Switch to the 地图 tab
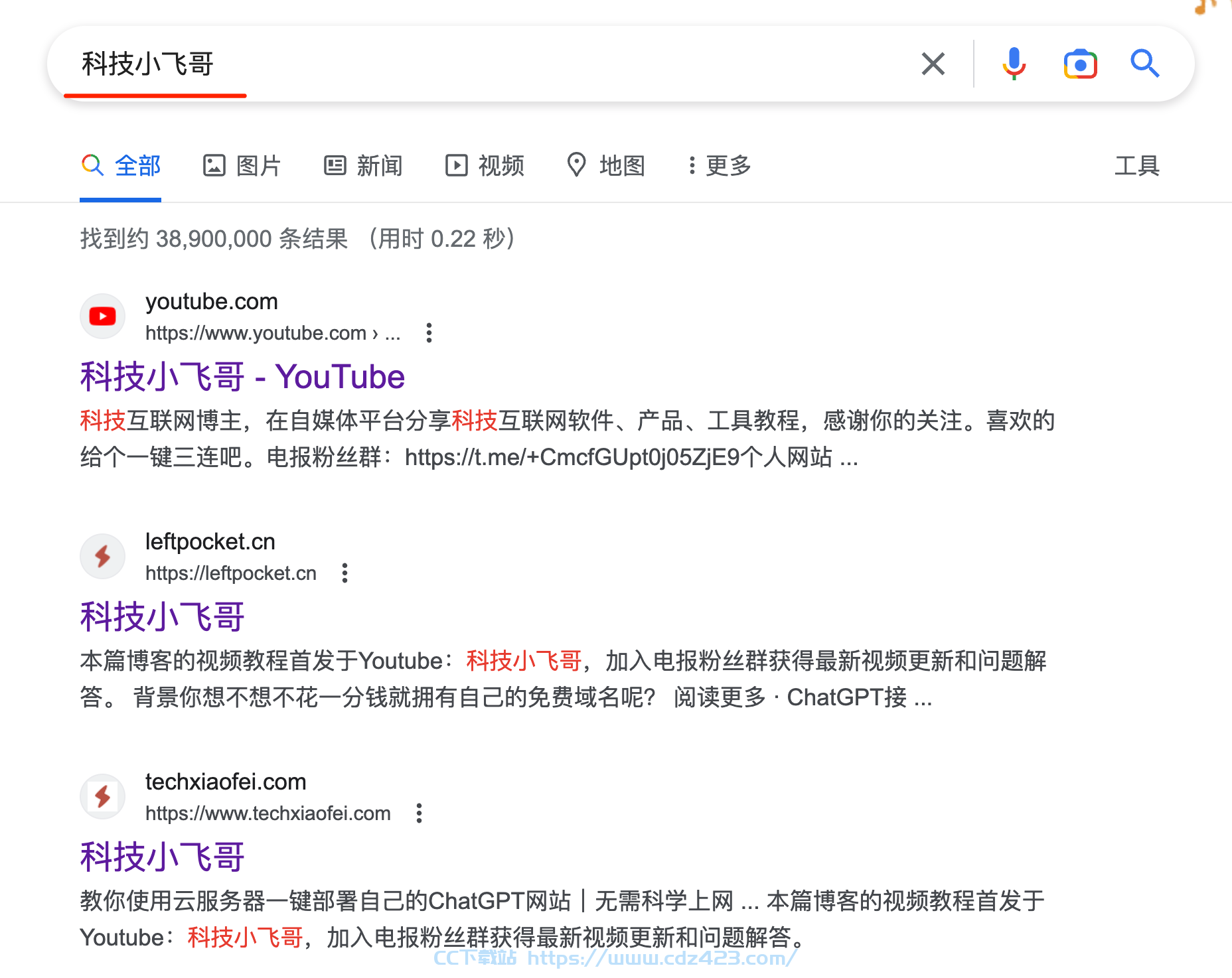Viewport: 1232px width, 978px height. click(606, 165)
